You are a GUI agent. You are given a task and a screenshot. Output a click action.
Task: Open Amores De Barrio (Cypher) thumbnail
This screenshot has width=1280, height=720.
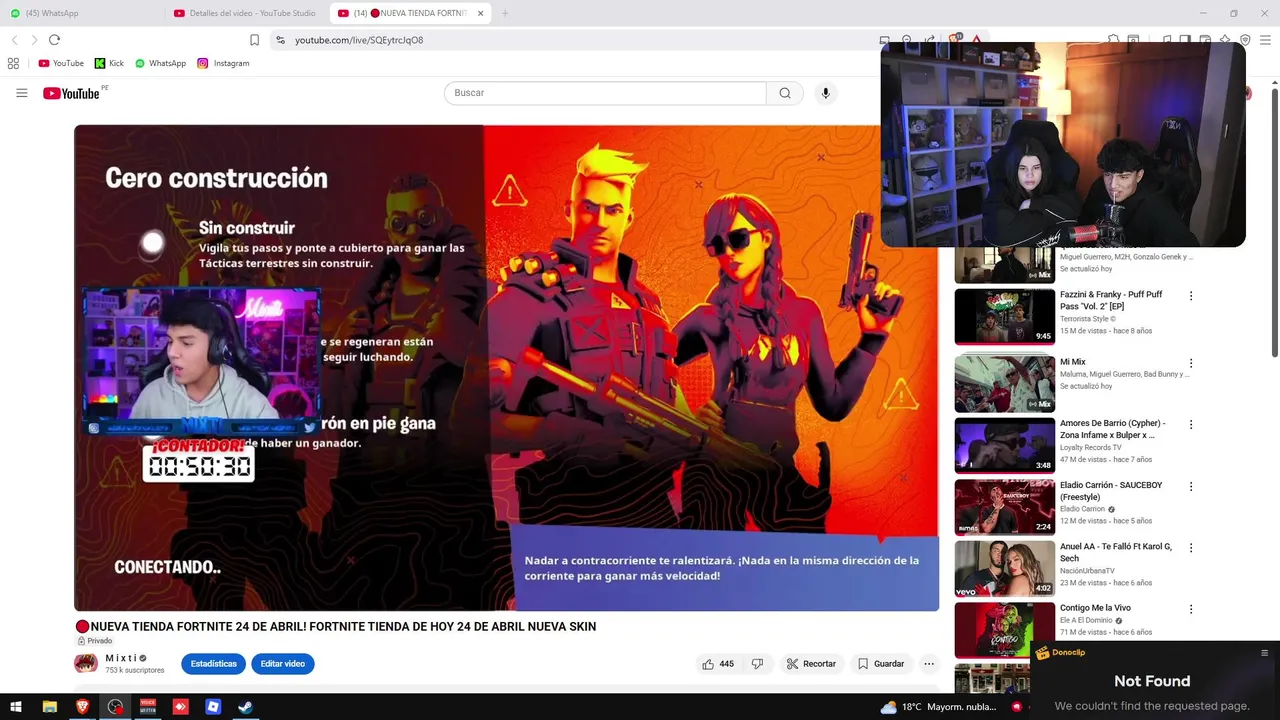(x=1004, y=445)
